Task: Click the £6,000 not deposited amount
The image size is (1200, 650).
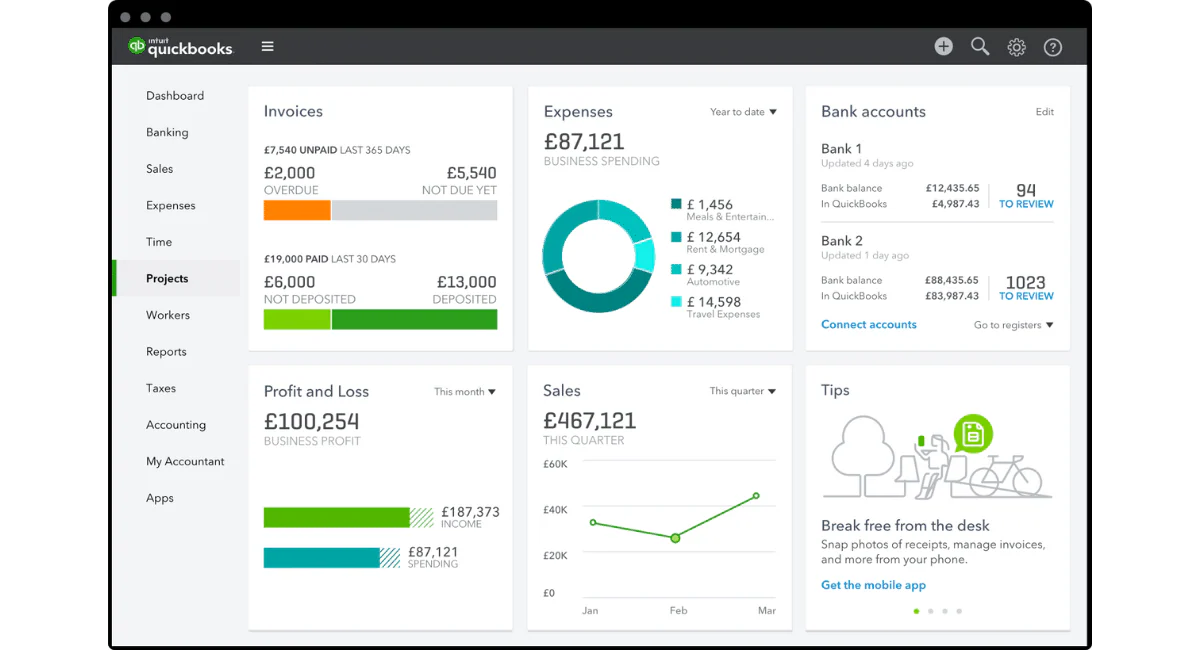Action: pyautogui.click(x=289, y=282)
